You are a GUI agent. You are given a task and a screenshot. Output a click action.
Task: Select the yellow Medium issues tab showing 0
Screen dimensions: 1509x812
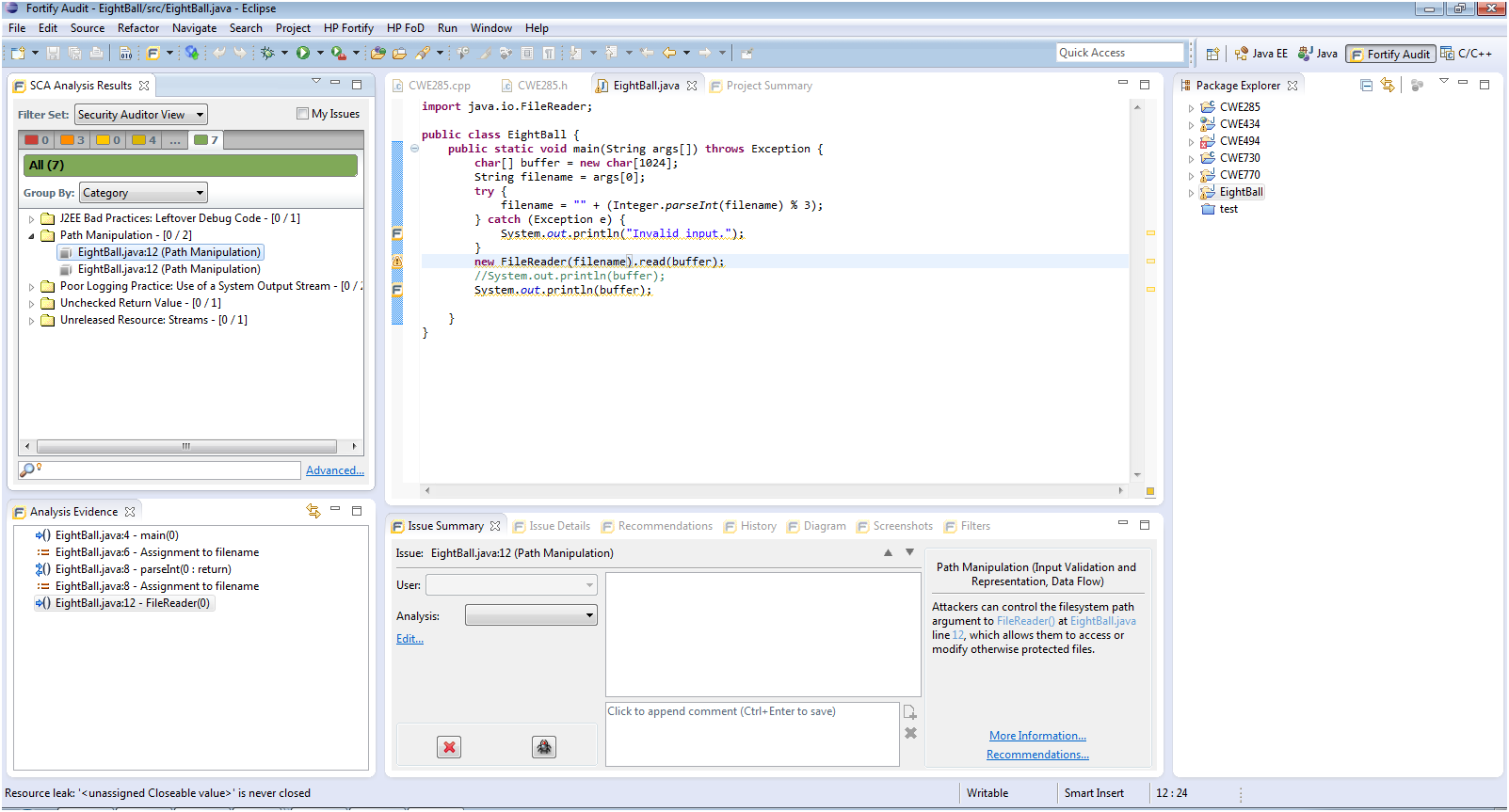point(108,140)
